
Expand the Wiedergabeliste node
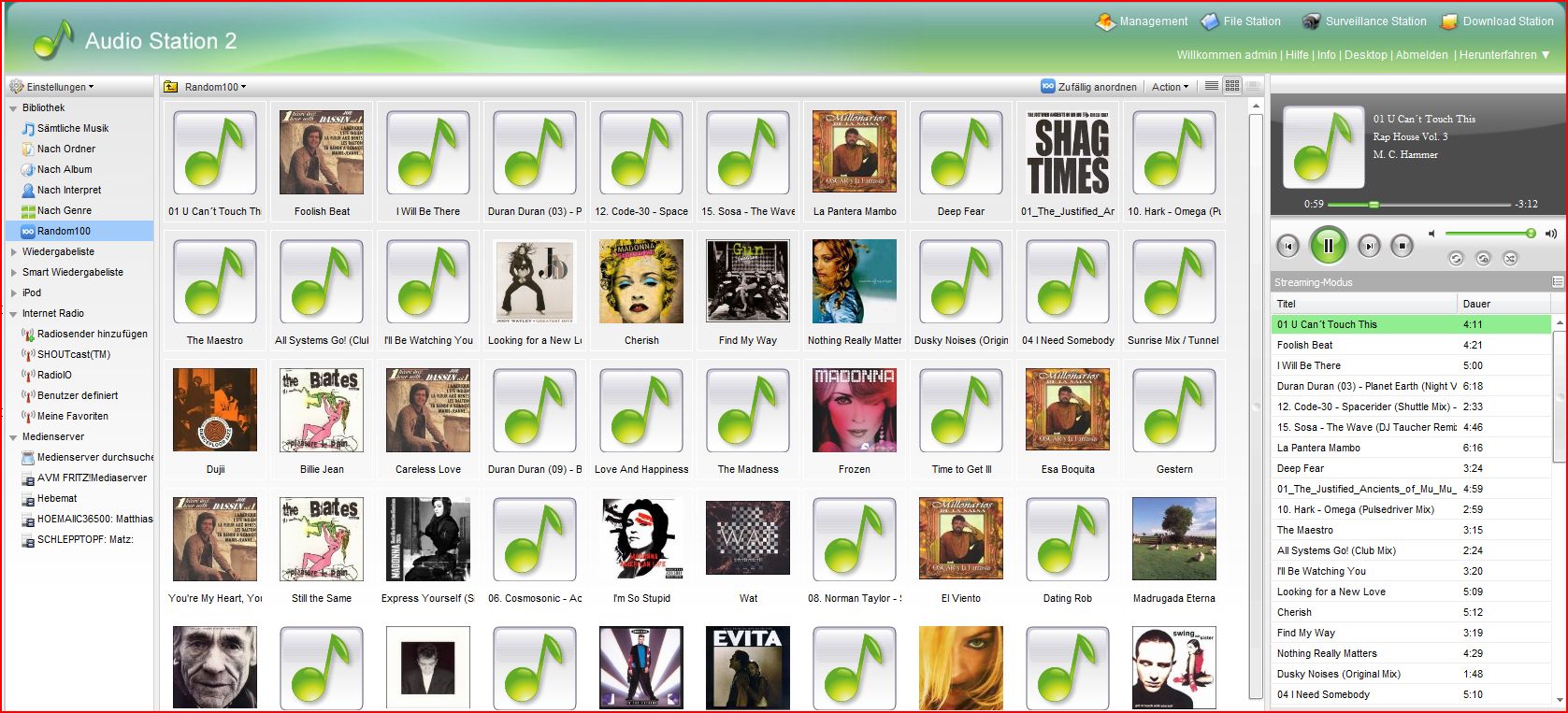click(13, 252)
